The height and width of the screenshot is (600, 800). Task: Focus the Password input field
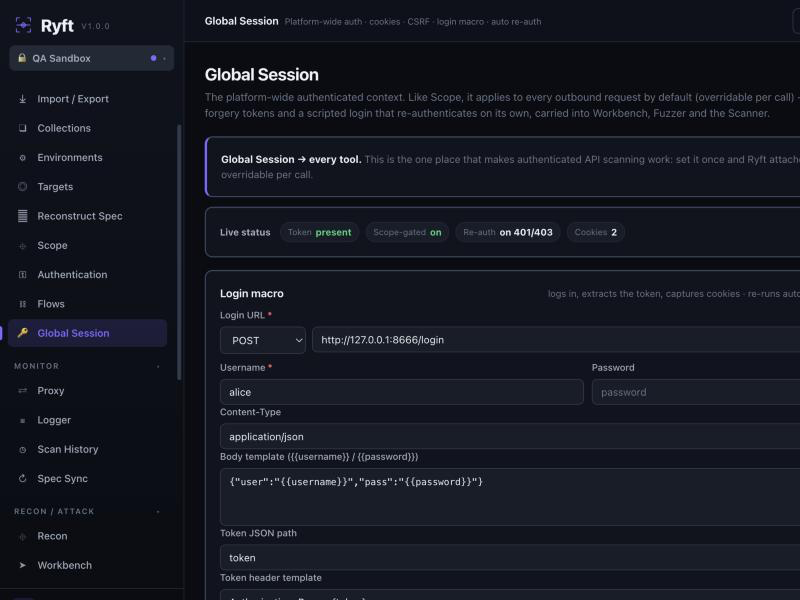[x=696, y=392]
